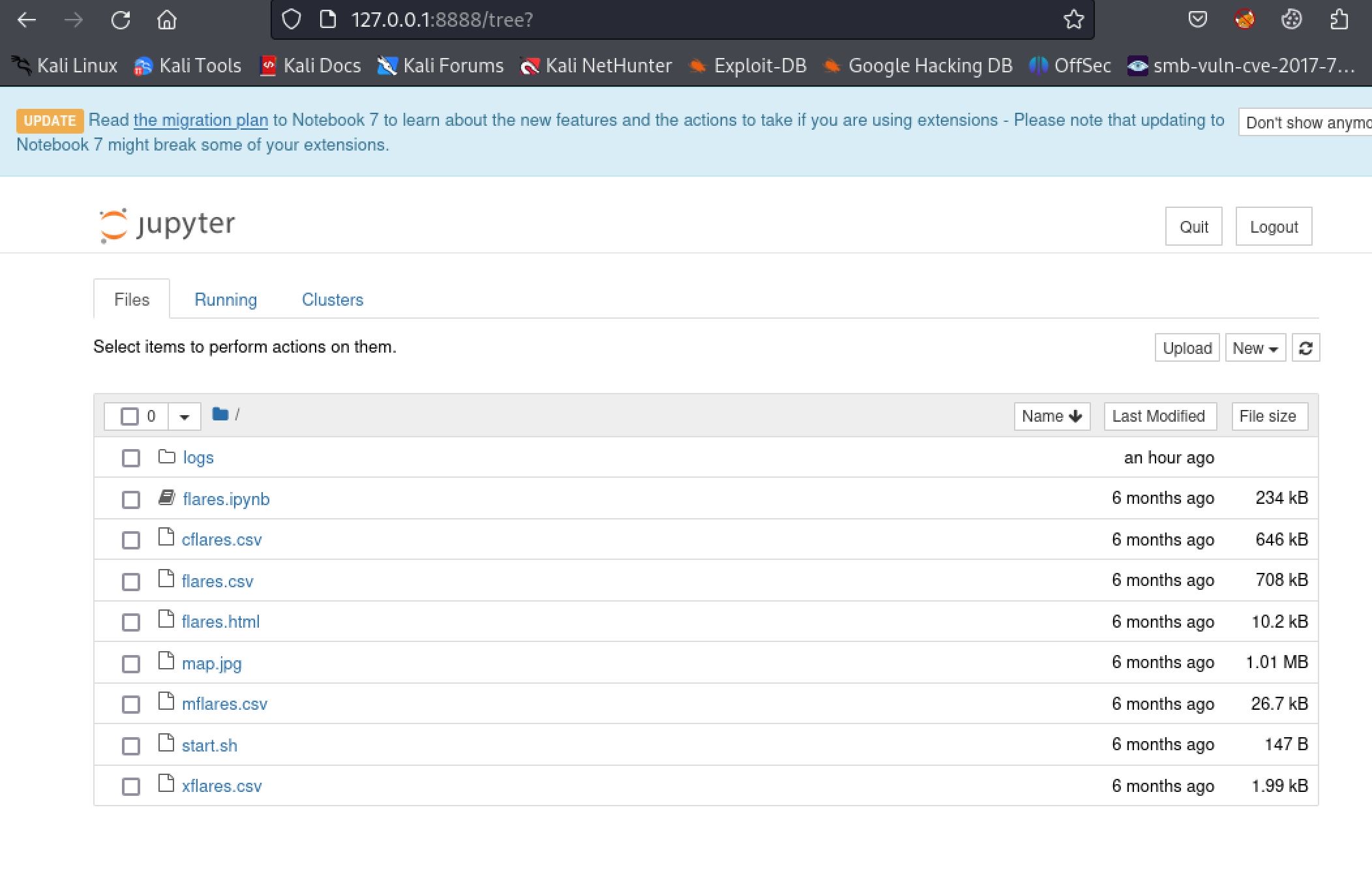The width and height of the screenshot is (1372, 876).
Task: Click the root folder breadcrumb icon
Action: 220,415
